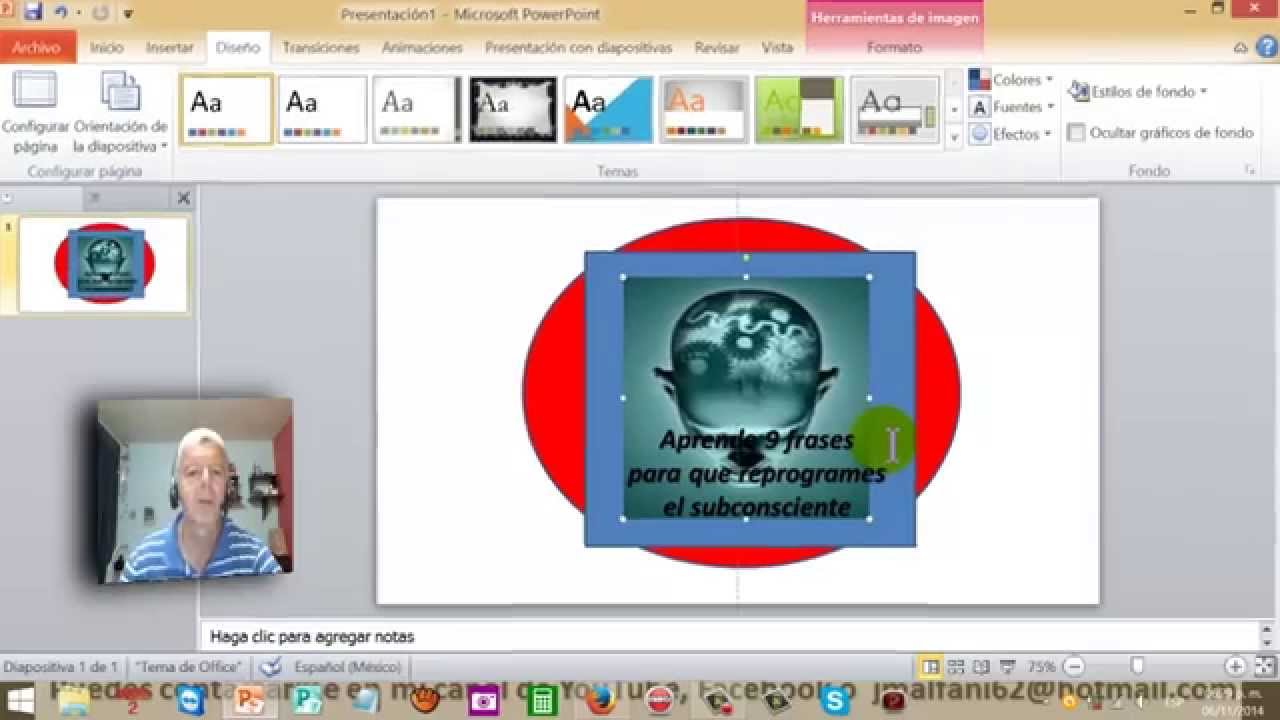Open Skype from taskbar
1280x720 pixels.
[834, 702]
